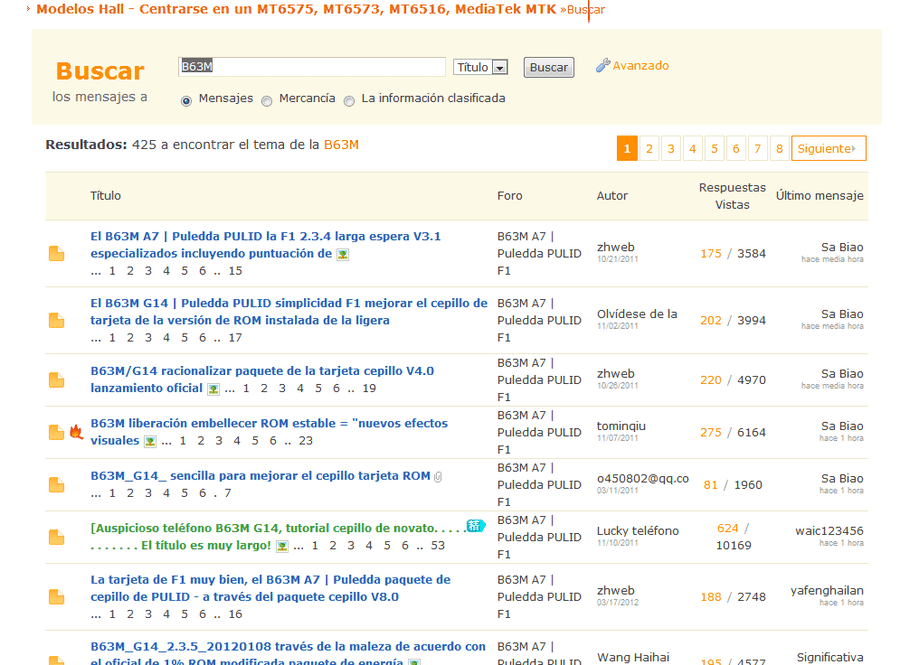This screenshot has height=665, width=900.
Task: Open author tominqiu profile
Action: (x=621, y=426)
